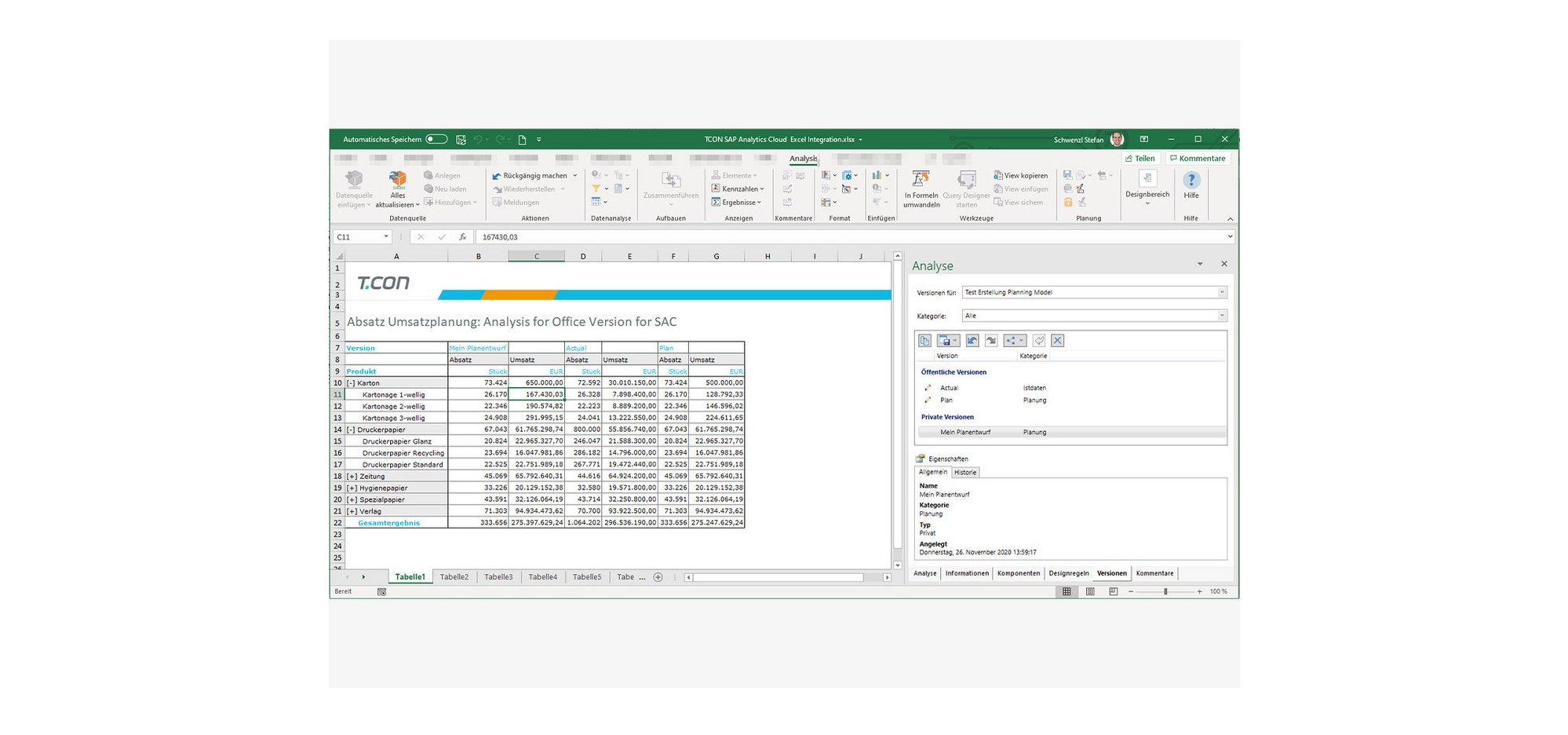Viewport: 1568px width, 735px height.
Task: Click the insert function fx icon
Action: click(x=463, y=237)
